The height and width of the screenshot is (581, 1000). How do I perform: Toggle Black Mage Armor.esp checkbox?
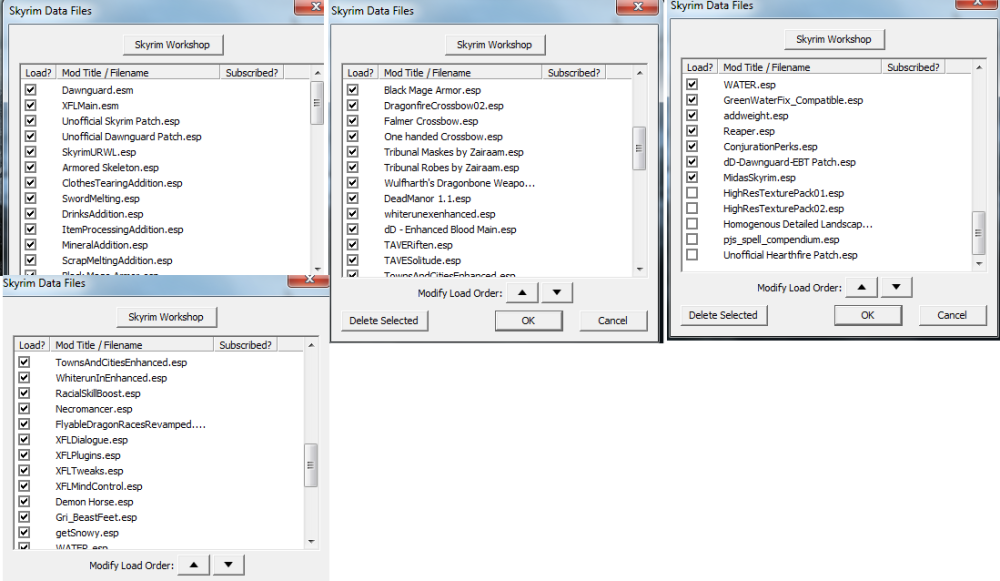(x=353, y=90)
